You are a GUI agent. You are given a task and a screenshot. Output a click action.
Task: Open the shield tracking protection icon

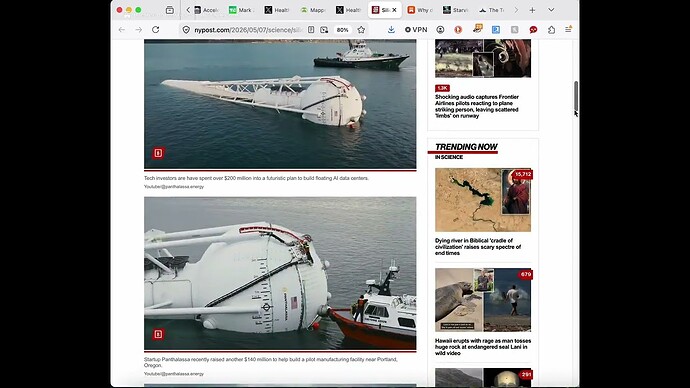tap(186, 29)
